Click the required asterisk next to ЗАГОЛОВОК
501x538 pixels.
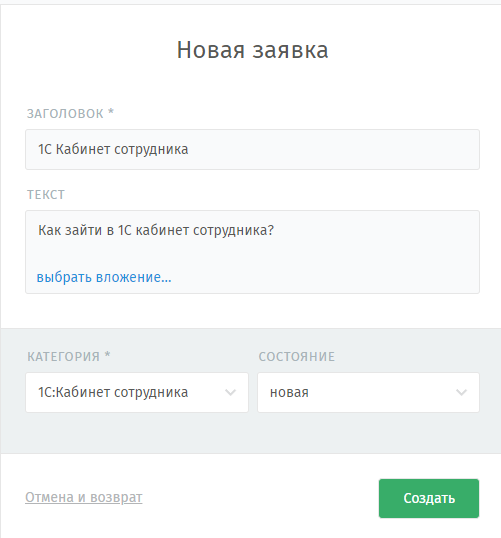pyautogui.click(x=111, y=112)
